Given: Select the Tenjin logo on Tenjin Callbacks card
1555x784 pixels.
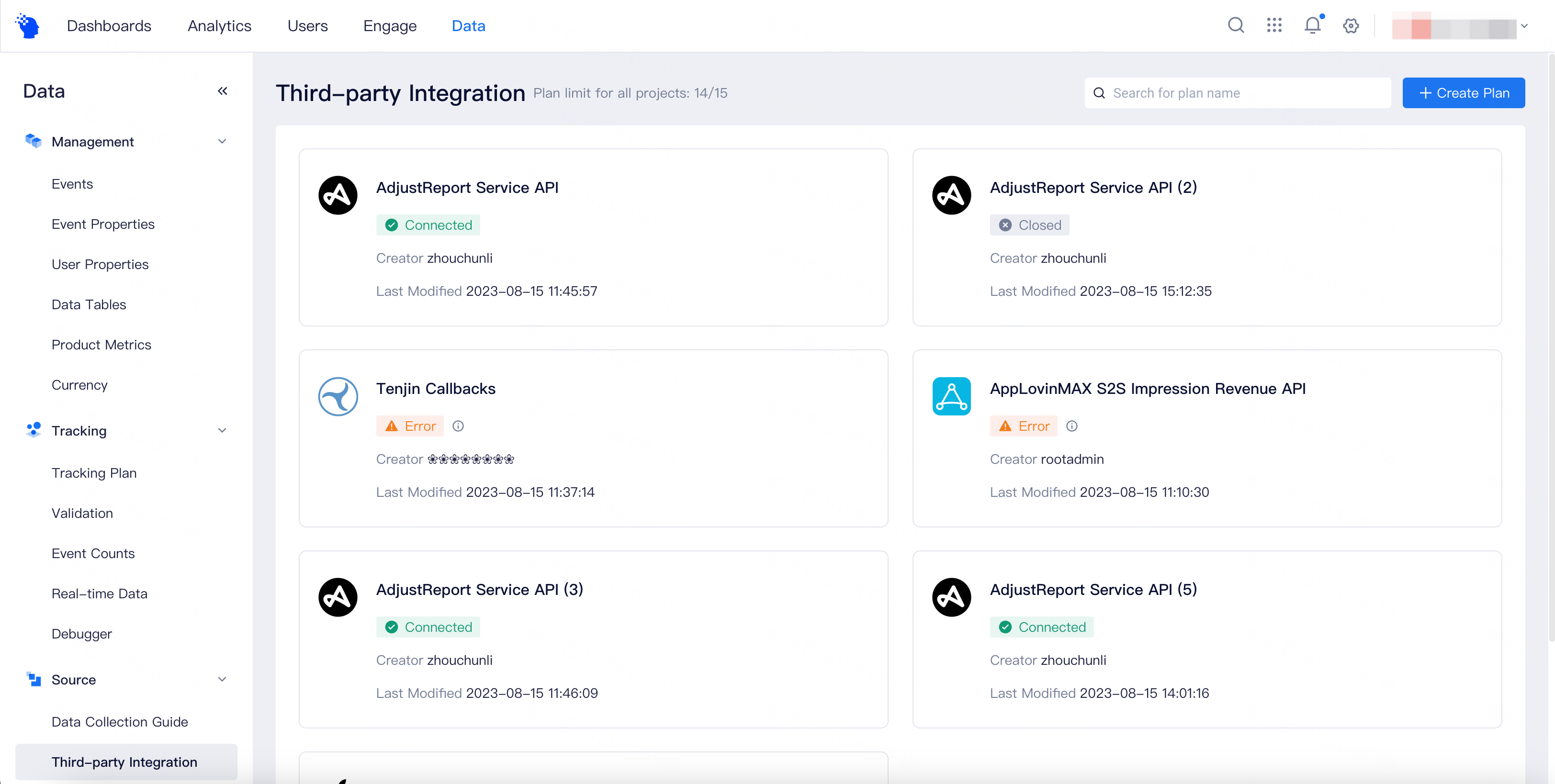Looking at the screenshot, I should (338, 396).
